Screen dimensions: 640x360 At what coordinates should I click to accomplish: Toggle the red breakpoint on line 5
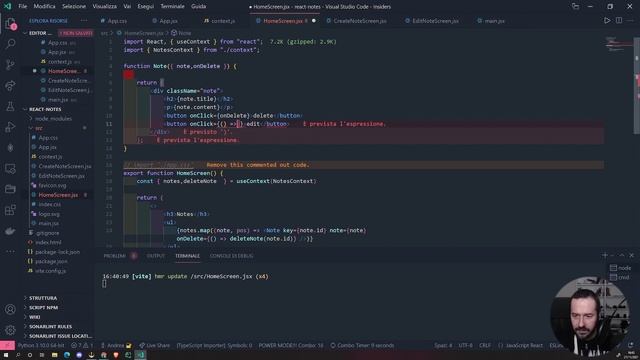(129, 74)
